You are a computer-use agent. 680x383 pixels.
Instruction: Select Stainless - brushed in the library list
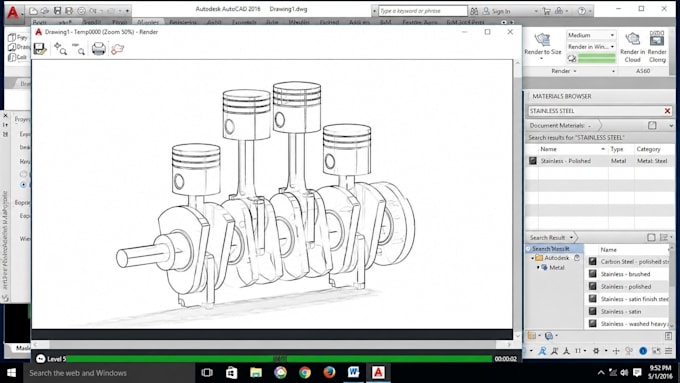coord(628,274)
